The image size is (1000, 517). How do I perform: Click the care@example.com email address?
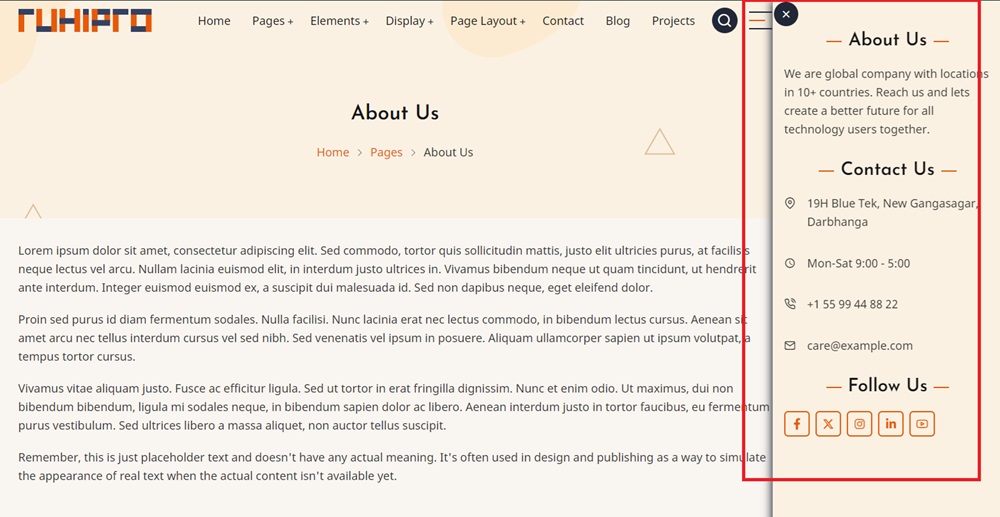[x=860, y=346]
